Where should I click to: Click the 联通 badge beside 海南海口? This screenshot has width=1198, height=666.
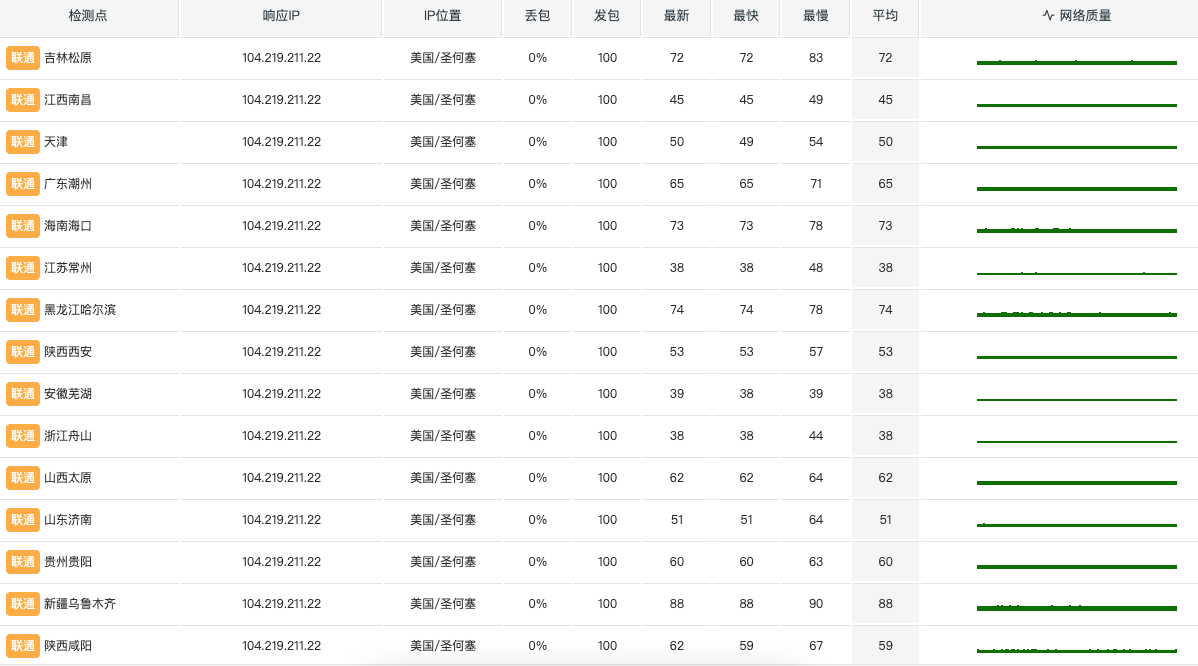tap(23, 226)
